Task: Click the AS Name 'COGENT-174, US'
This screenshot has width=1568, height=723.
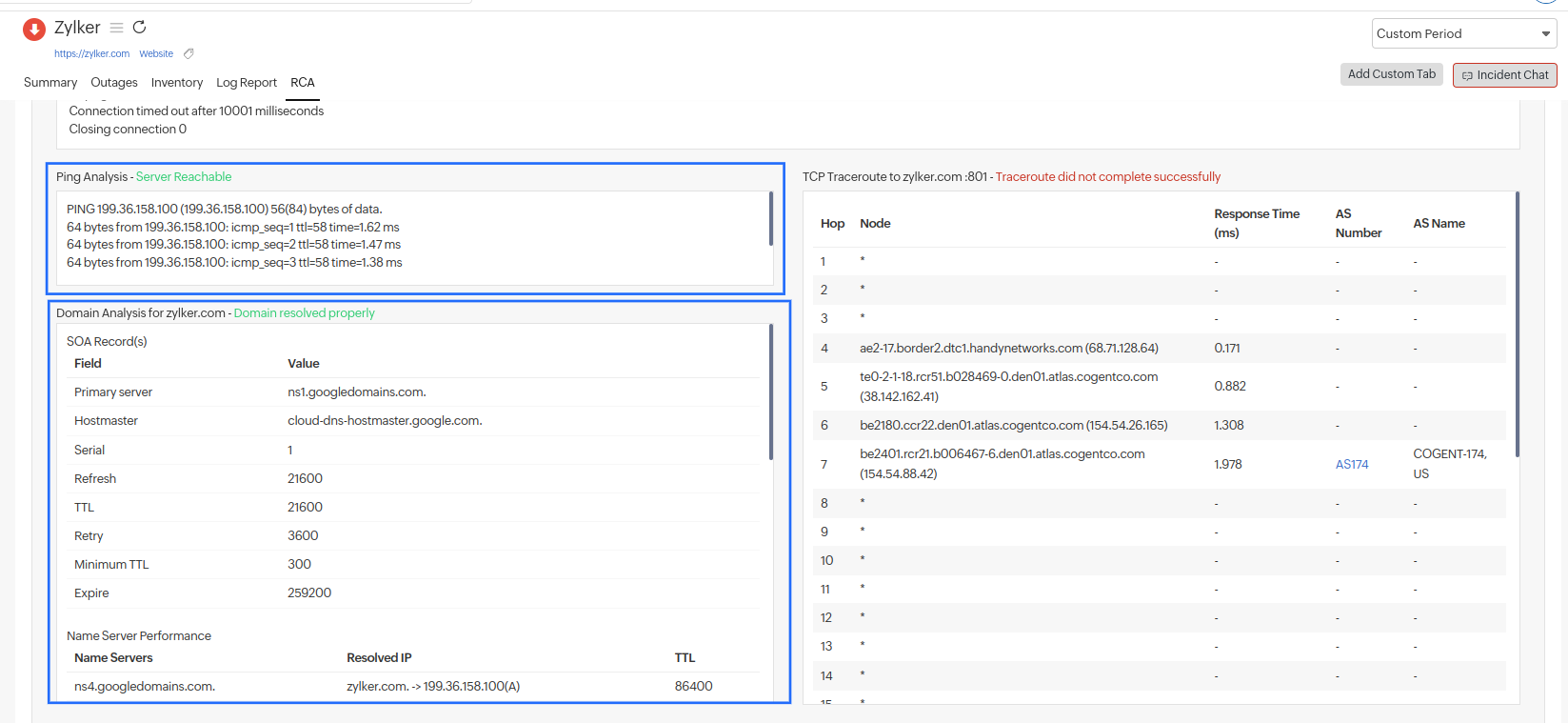Action: 1450,464
